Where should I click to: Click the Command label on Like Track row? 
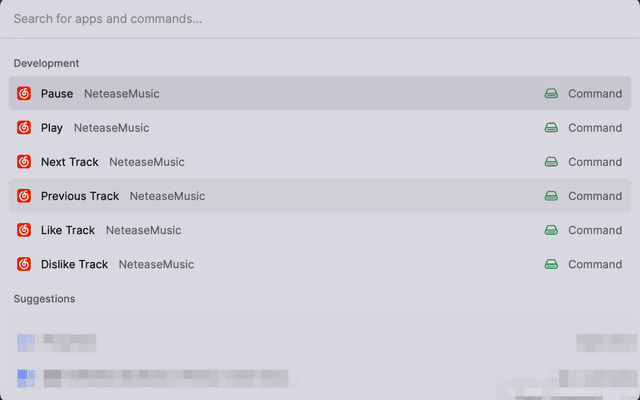(595, 230)
